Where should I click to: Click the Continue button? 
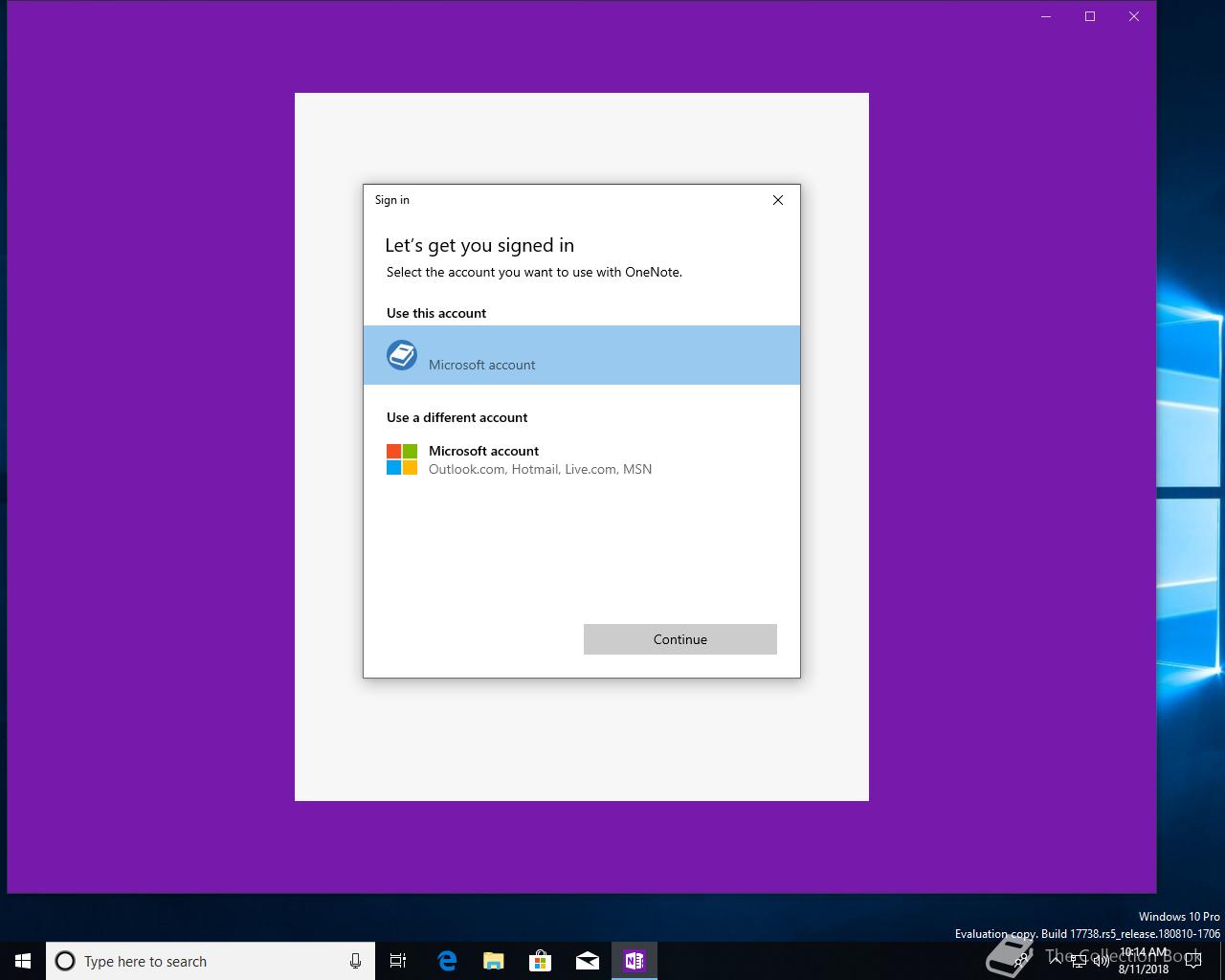point(680,639)
